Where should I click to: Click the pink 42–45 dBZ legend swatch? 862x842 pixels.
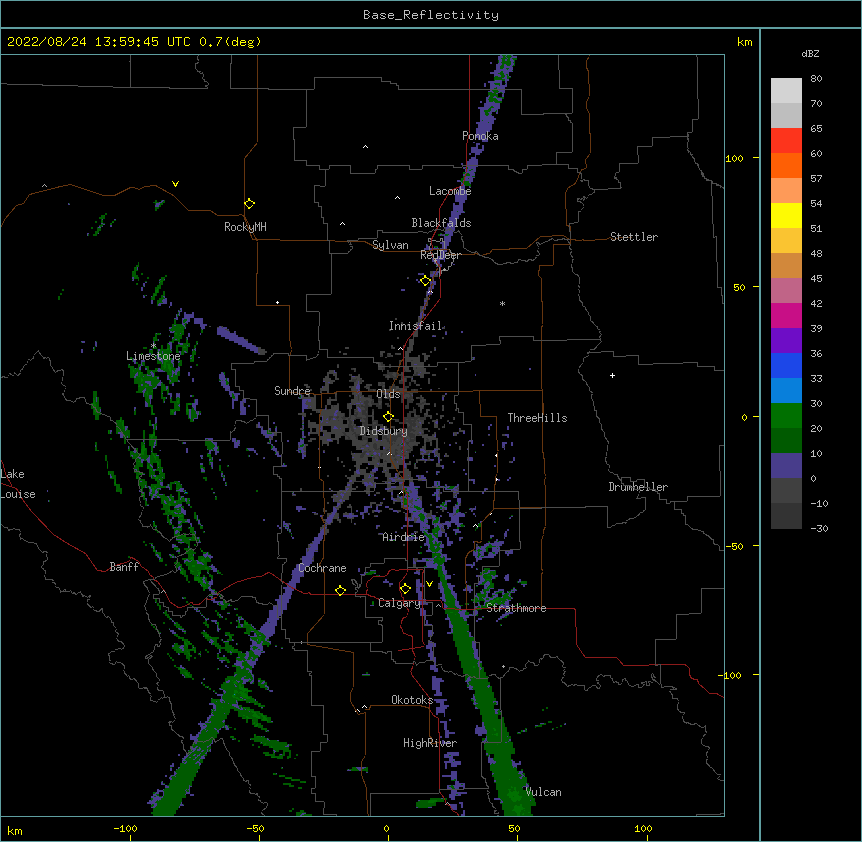click(x=786, y=291)
